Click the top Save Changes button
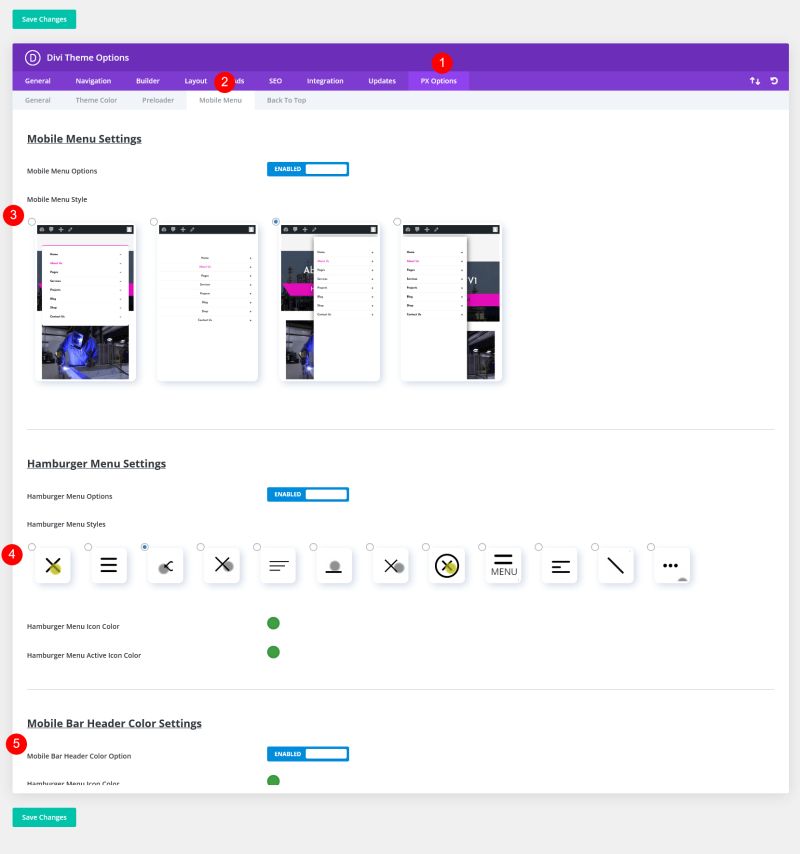Viewport: 800px width, 854px height. (44, 19)
